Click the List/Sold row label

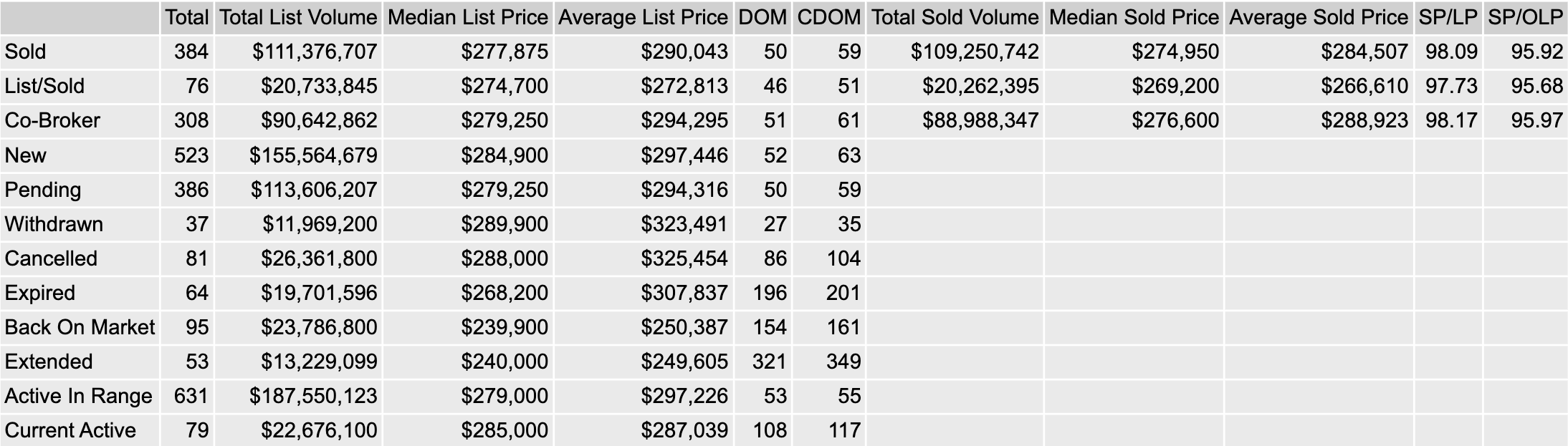44,86
